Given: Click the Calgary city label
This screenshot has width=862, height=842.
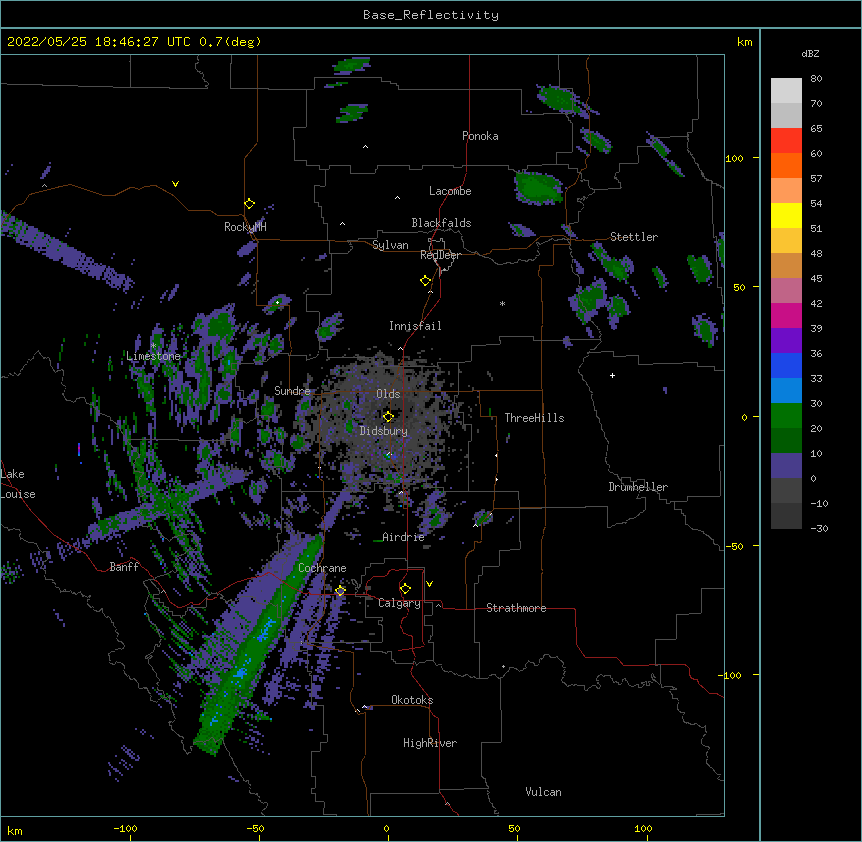Looking at the screenshot, I should 400,603.
